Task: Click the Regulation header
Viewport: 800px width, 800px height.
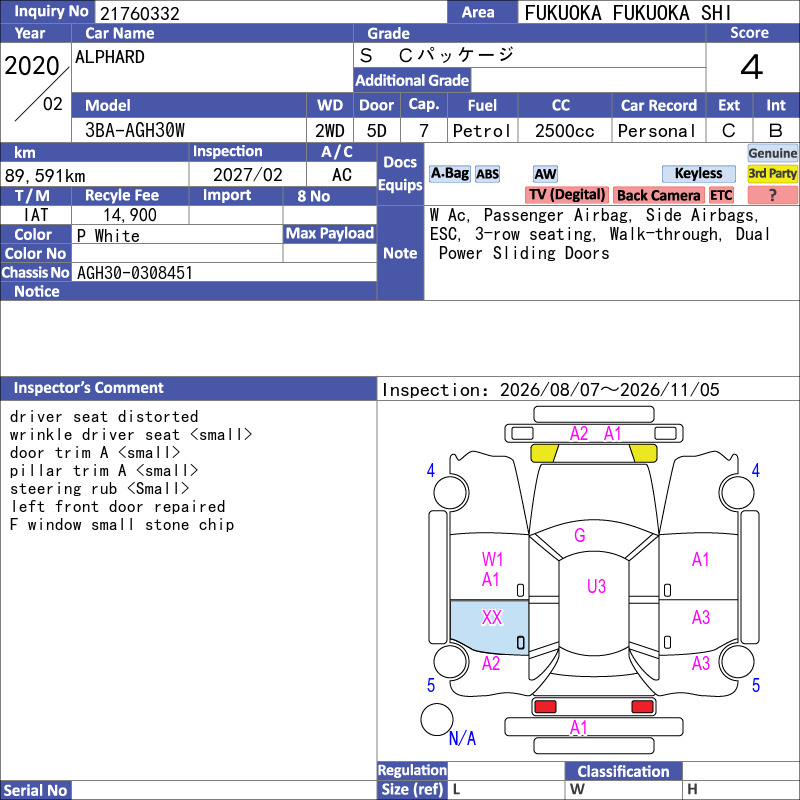Action: [412, 770]
